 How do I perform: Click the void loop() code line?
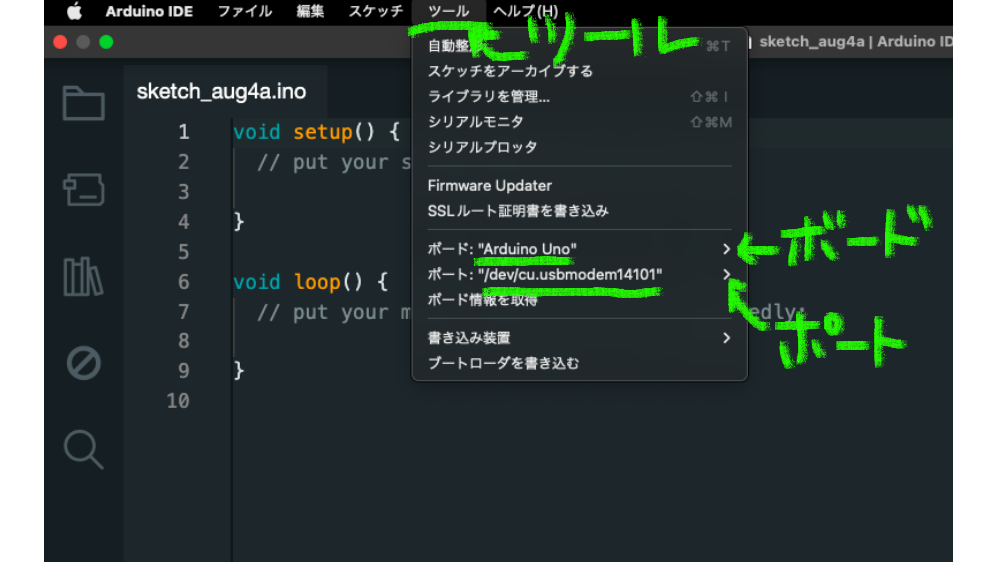(311, 282)
